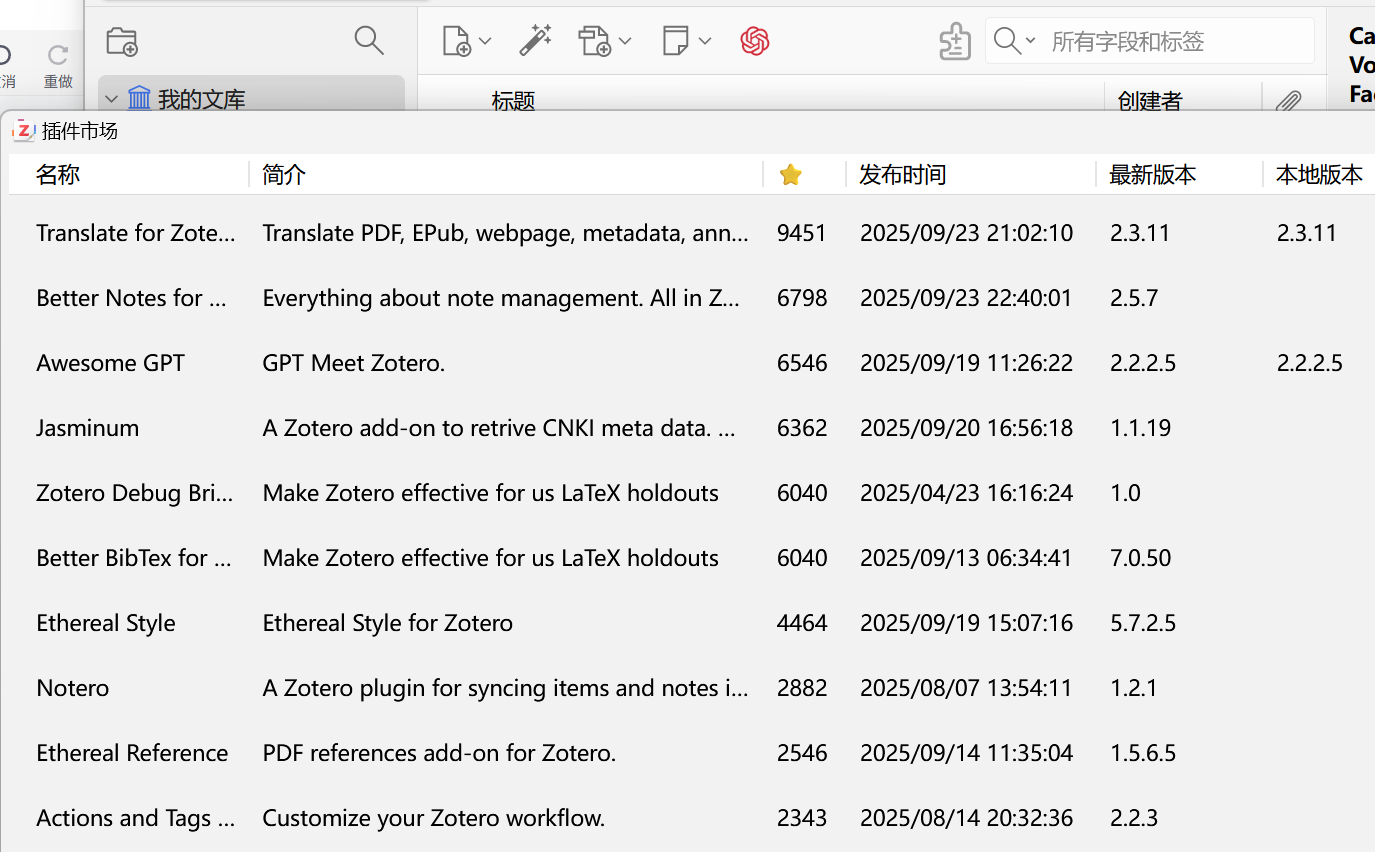This screenshot has height=852, width=1375.
Task: Click local version 2.2.2.5 for Awesome GPT
Action: click(1309, 362)
